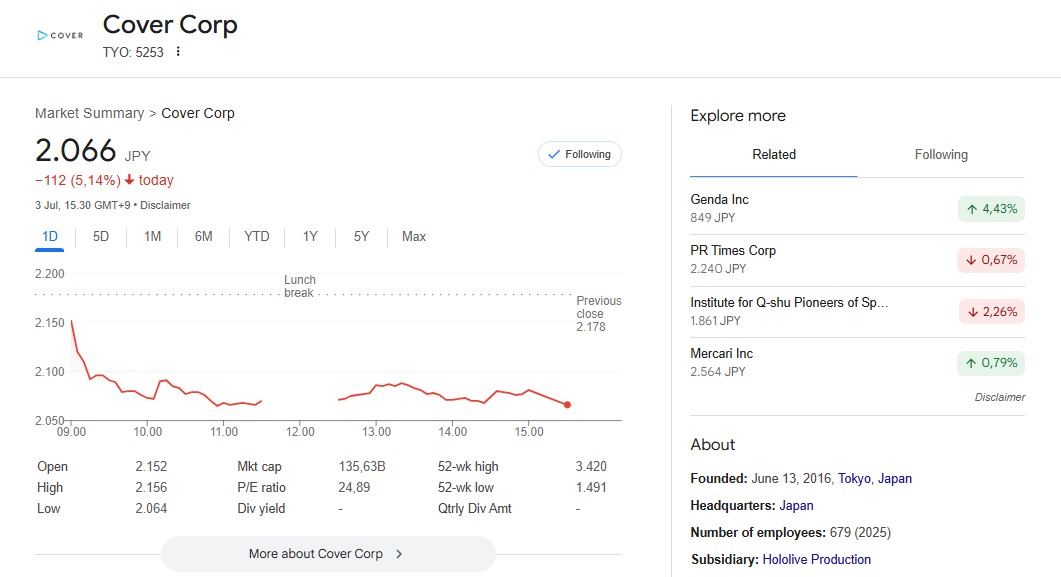Open the Genda Inc related stock
Viewport: 1061px width, 577px height.
click(857, 208)
